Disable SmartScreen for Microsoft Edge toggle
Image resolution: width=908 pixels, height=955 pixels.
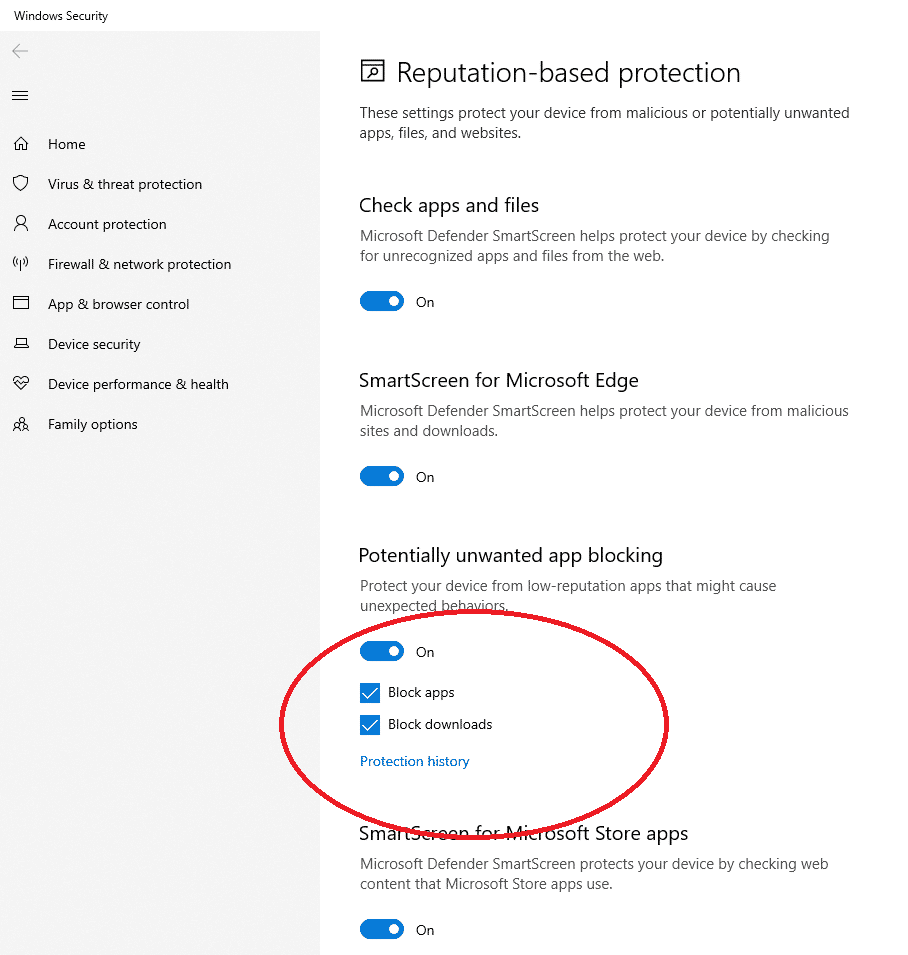pos(382,476)
